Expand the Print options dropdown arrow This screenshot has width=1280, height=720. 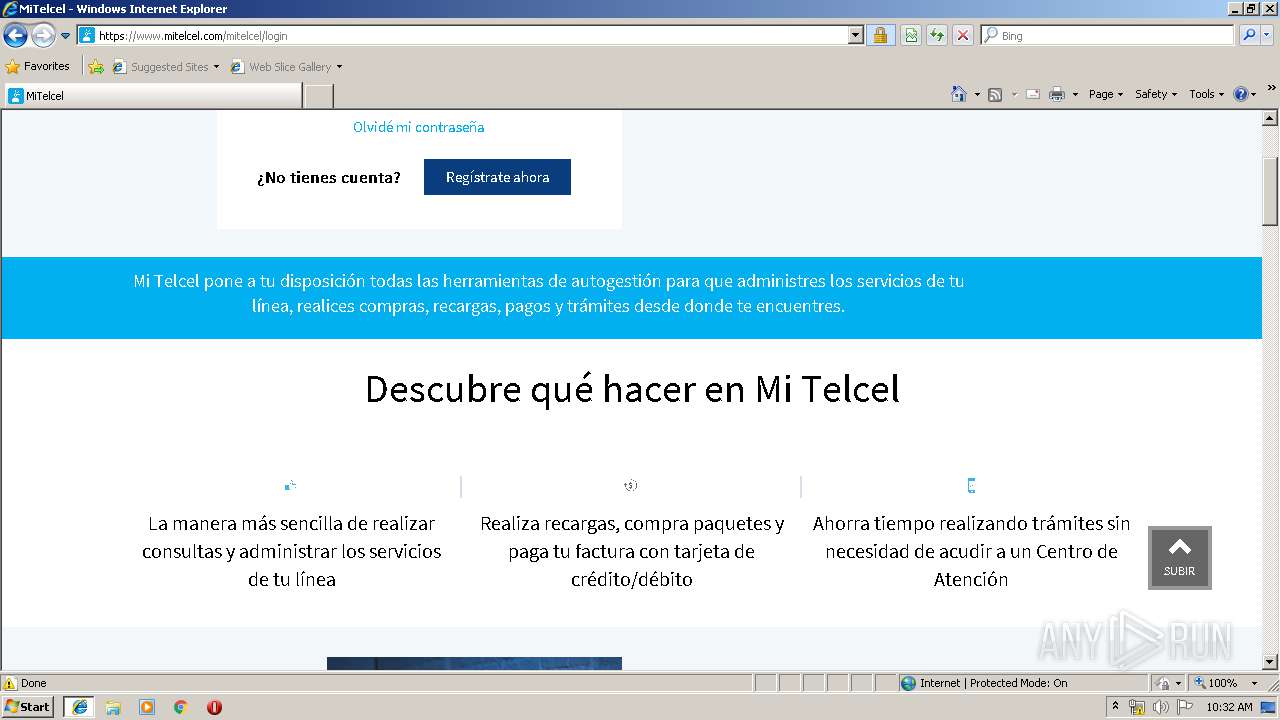click(x=1075, y=94)
